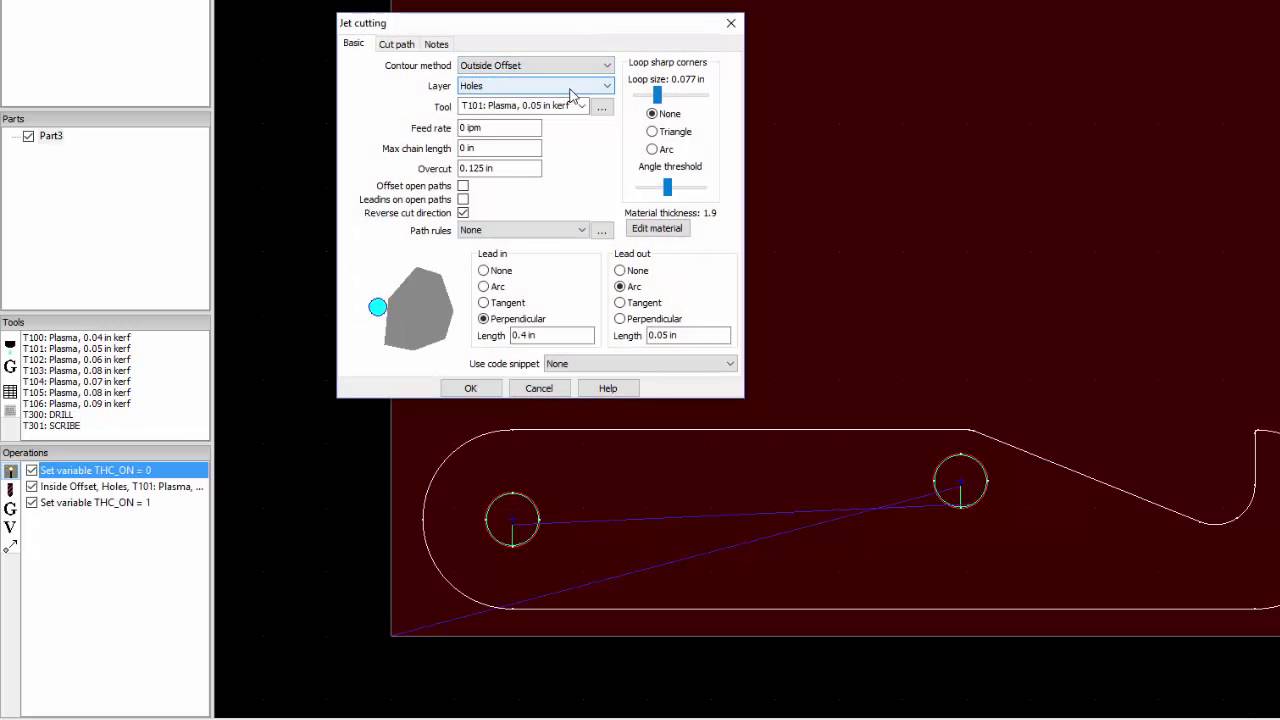
Task: Click the Help button
Action: click(x=608, y=389)
